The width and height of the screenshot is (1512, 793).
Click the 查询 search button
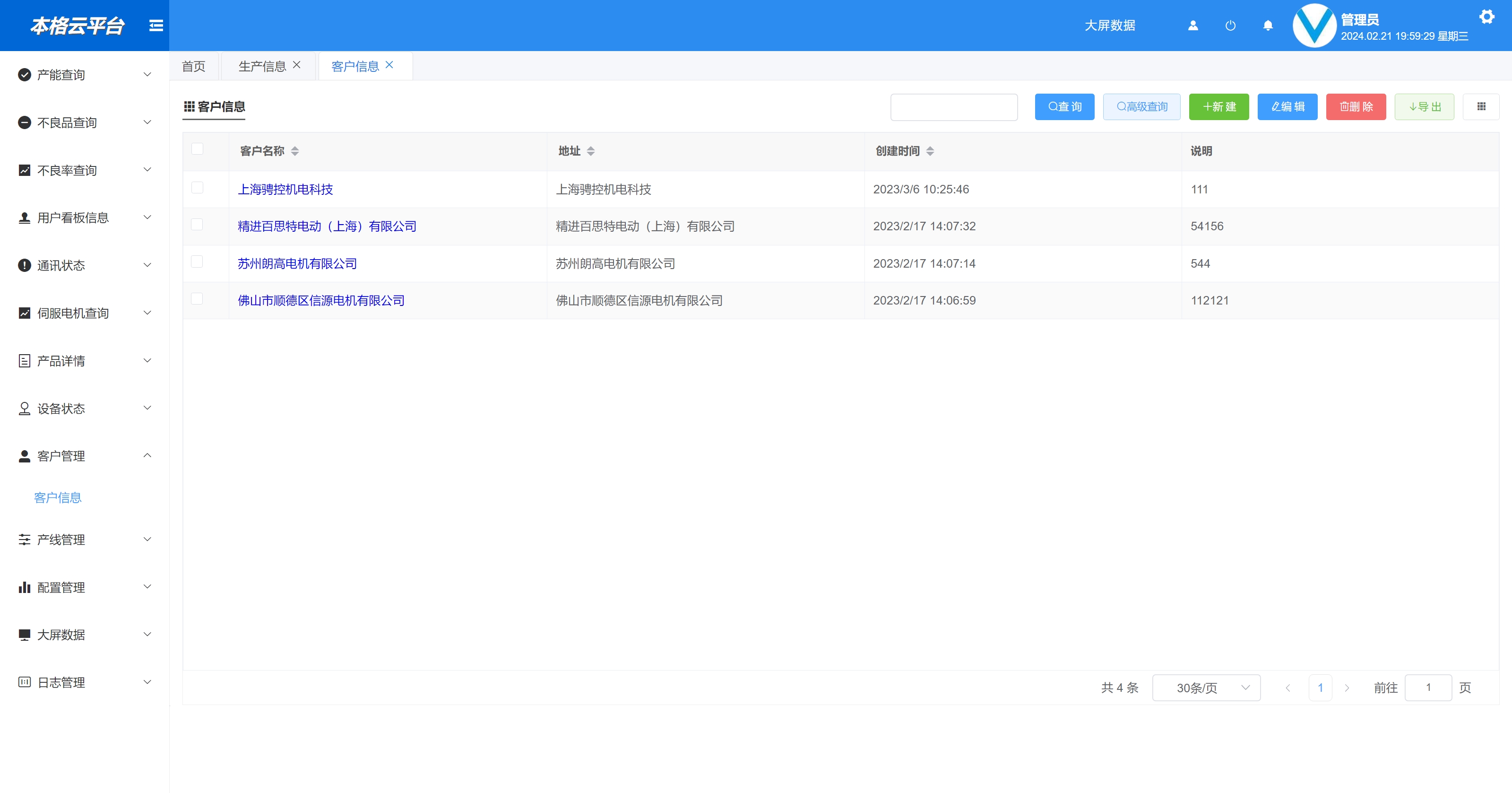[x=1064, y=106]
